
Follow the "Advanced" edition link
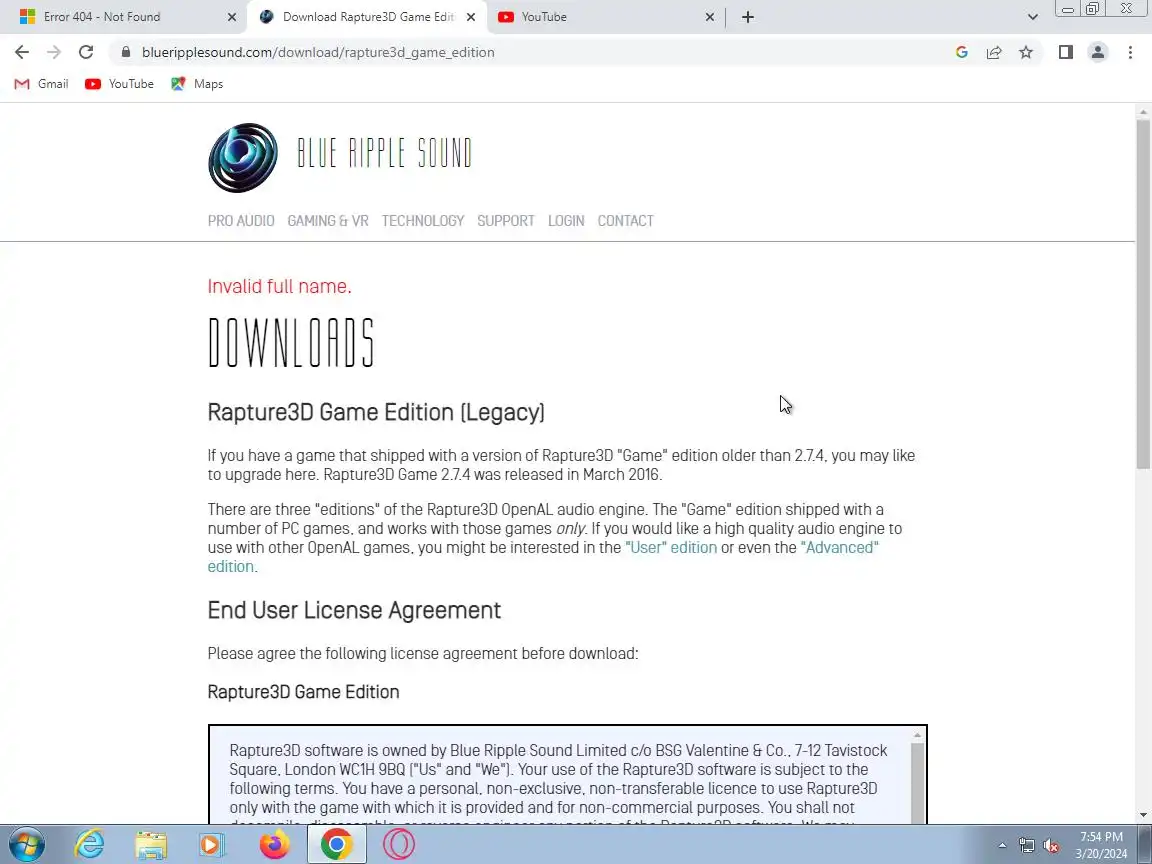coord(840,548)
